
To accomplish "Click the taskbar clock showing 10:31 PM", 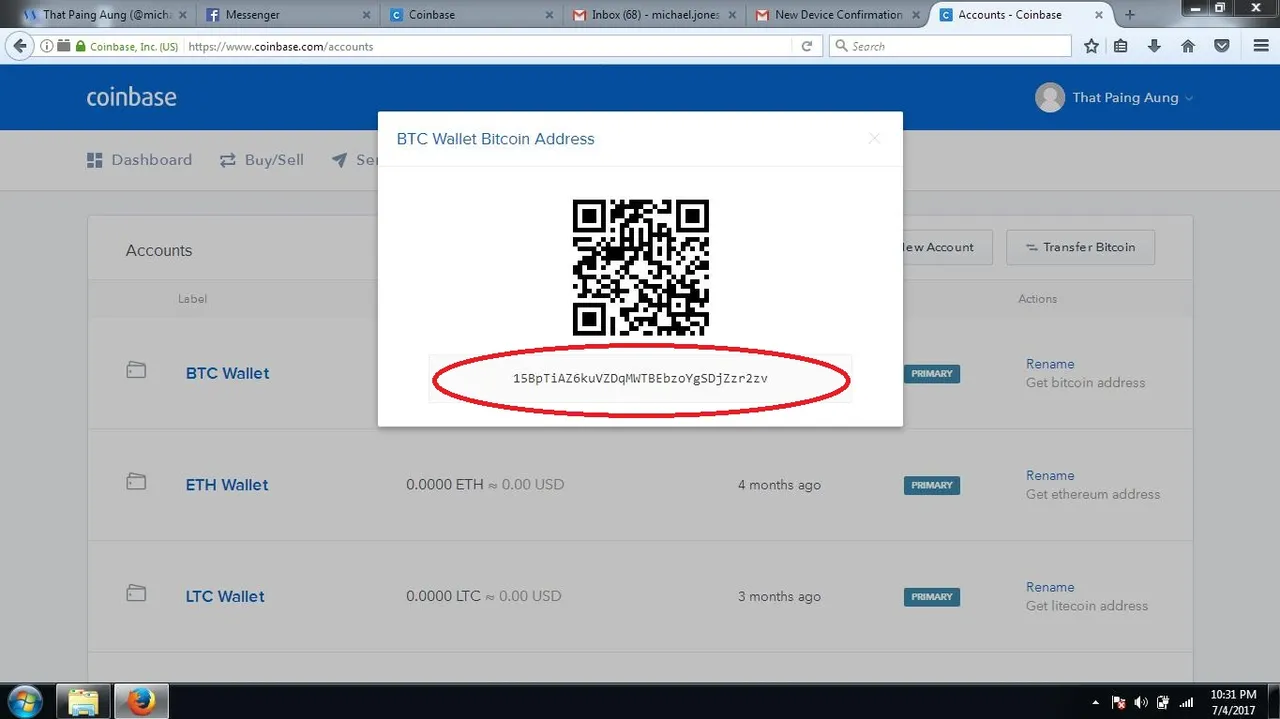I will pyautogui.click(x=1232, y=702).
